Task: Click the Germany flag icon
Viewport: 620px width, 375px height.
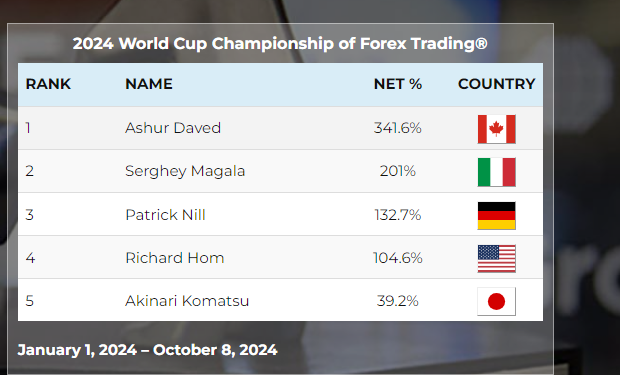Action: [x=497, y=216]
